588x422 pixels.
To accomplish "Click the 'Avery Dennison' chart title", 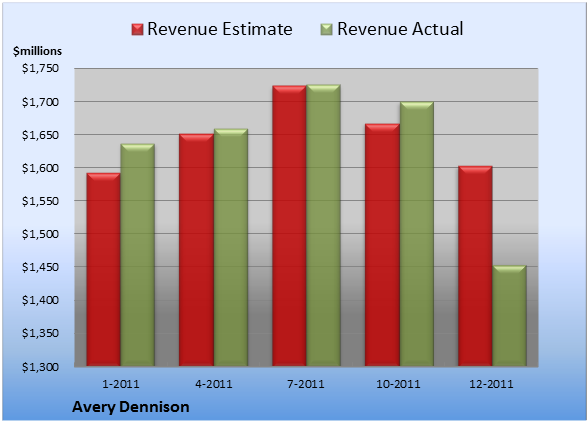I will (x=130, y=407).
